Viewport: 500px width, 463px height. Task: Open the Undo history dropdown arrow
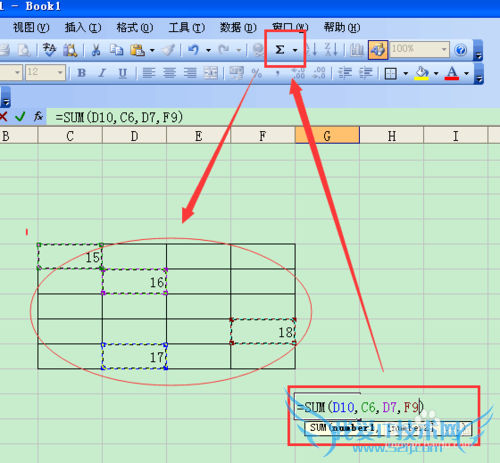[208, 50]
